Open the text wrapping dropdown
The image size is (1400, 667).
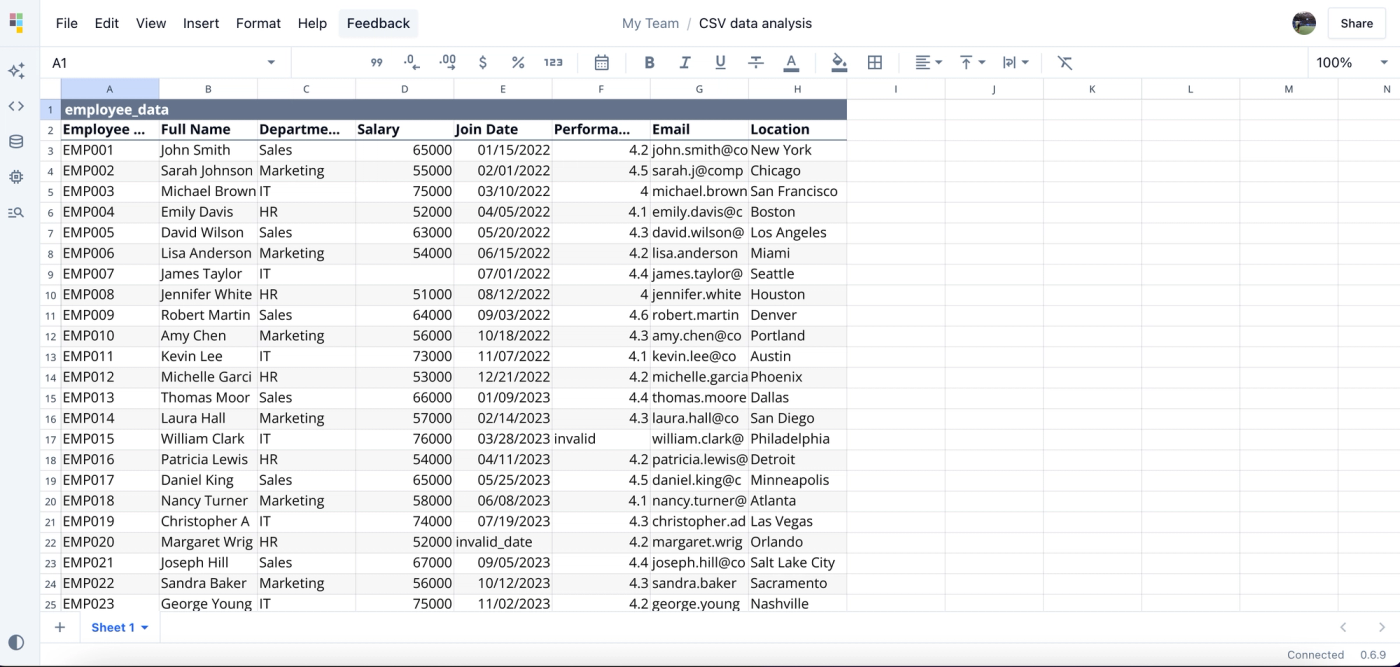click(x=1015, y=62)
